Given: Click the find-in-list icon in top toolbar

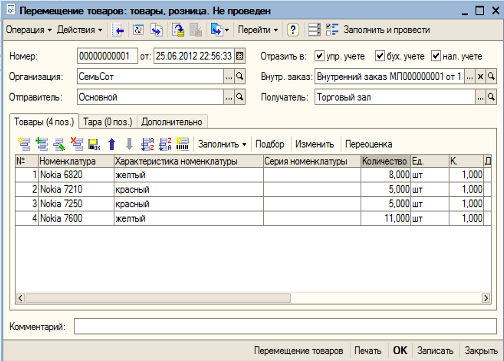Looking at the screenshot, I should [117, 30].
